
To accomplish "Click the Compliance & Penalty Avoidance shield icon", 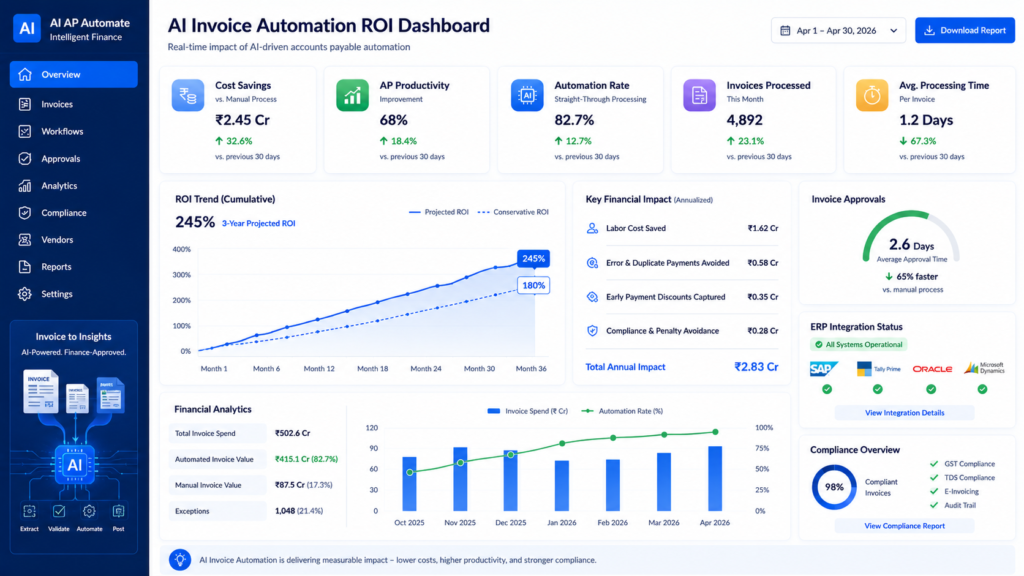I will [x=592, y=331].
